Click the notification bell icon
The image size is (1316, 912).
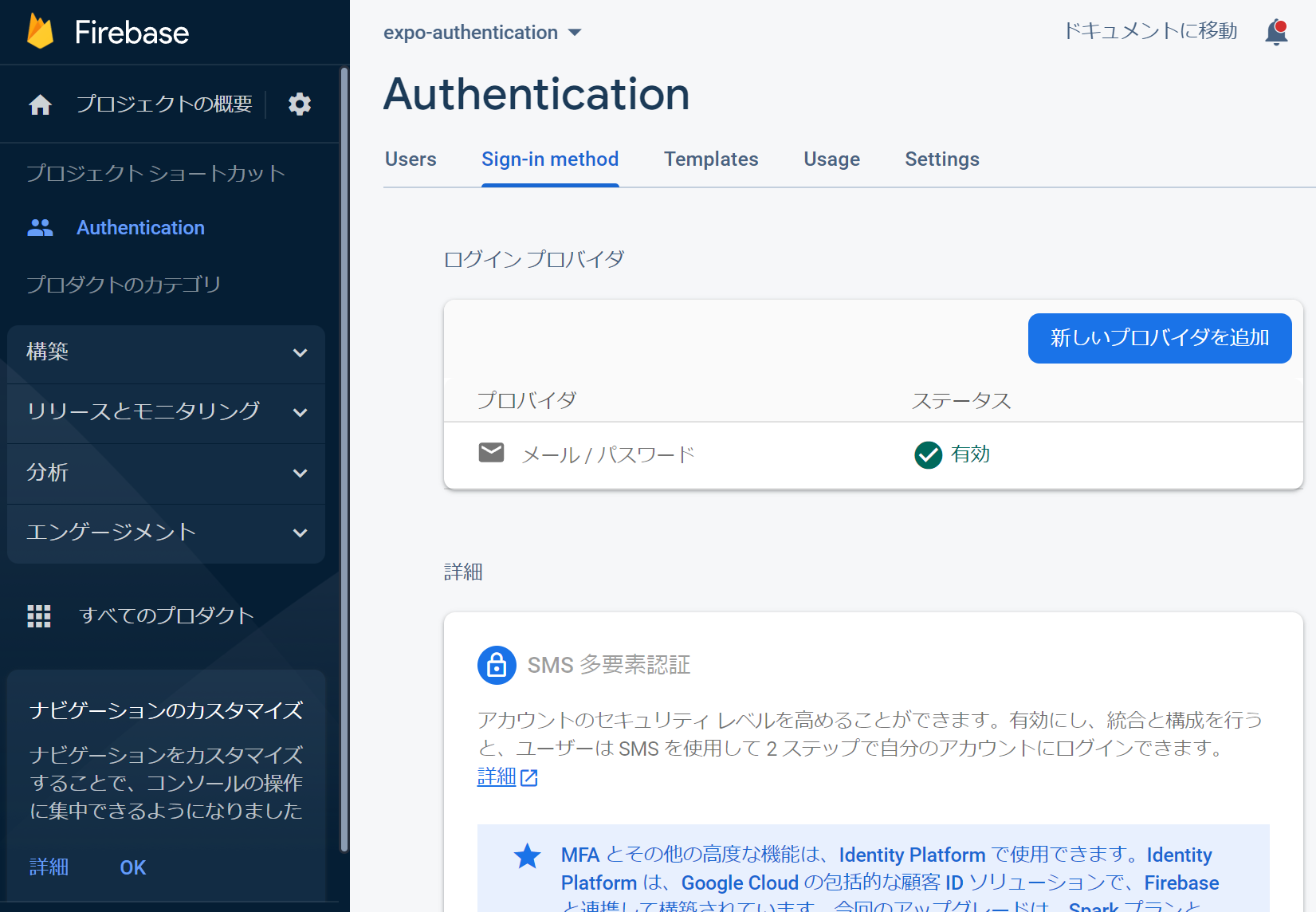coord(1276,32)
